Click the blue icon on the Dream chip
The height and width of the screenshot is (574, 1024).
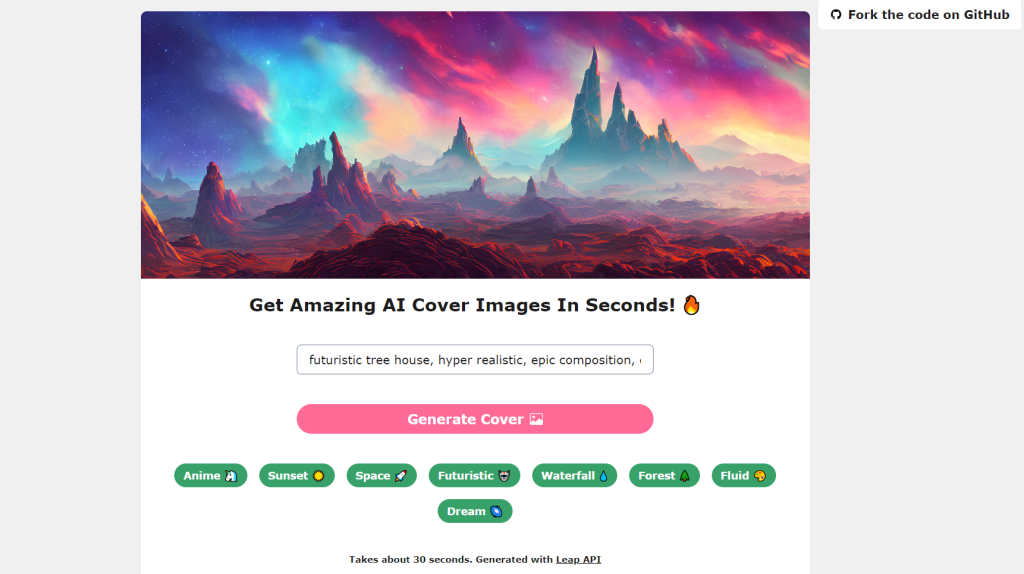click(x=496, y=511)
